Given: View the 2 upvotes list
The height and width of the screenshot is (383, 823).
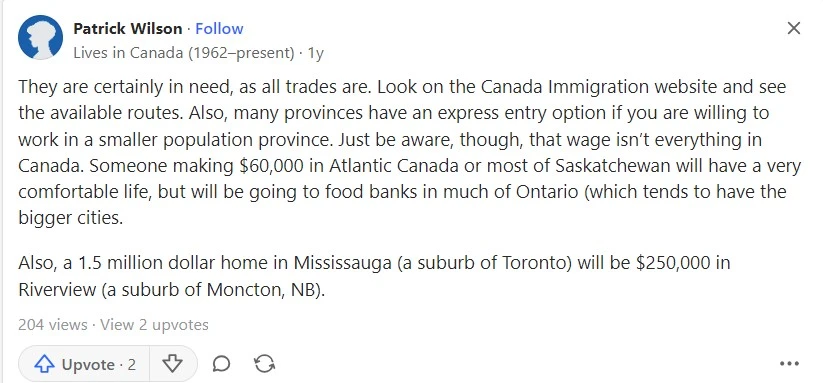Looking at the screenshot, I should [154, 325].
